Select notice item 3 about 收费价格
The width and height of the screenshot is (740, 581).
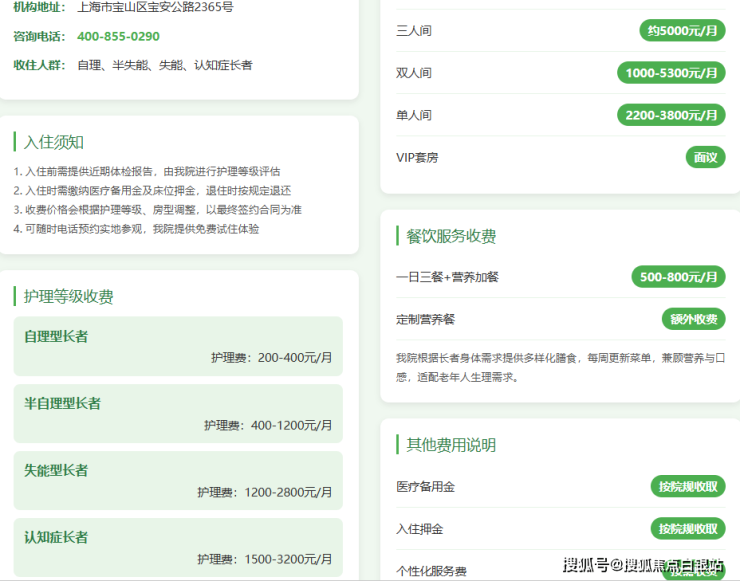point(157,210)
